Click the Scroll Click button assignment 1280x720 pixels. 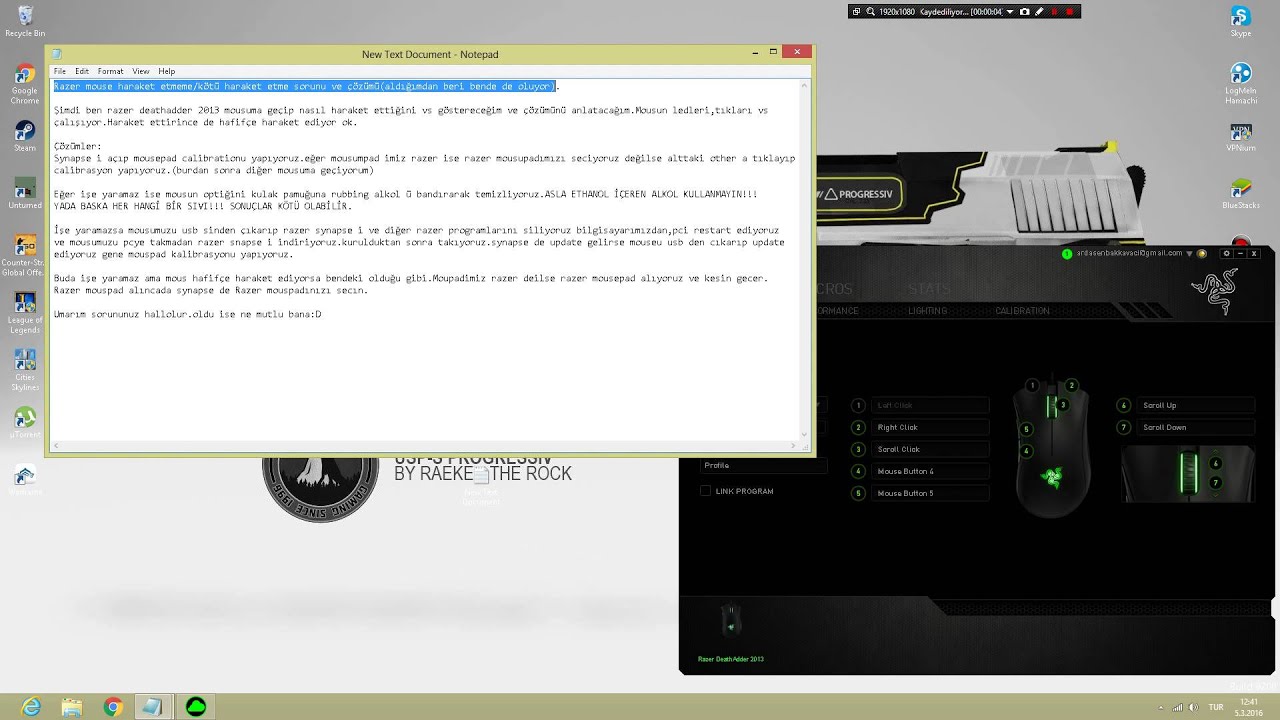point(930,449)
